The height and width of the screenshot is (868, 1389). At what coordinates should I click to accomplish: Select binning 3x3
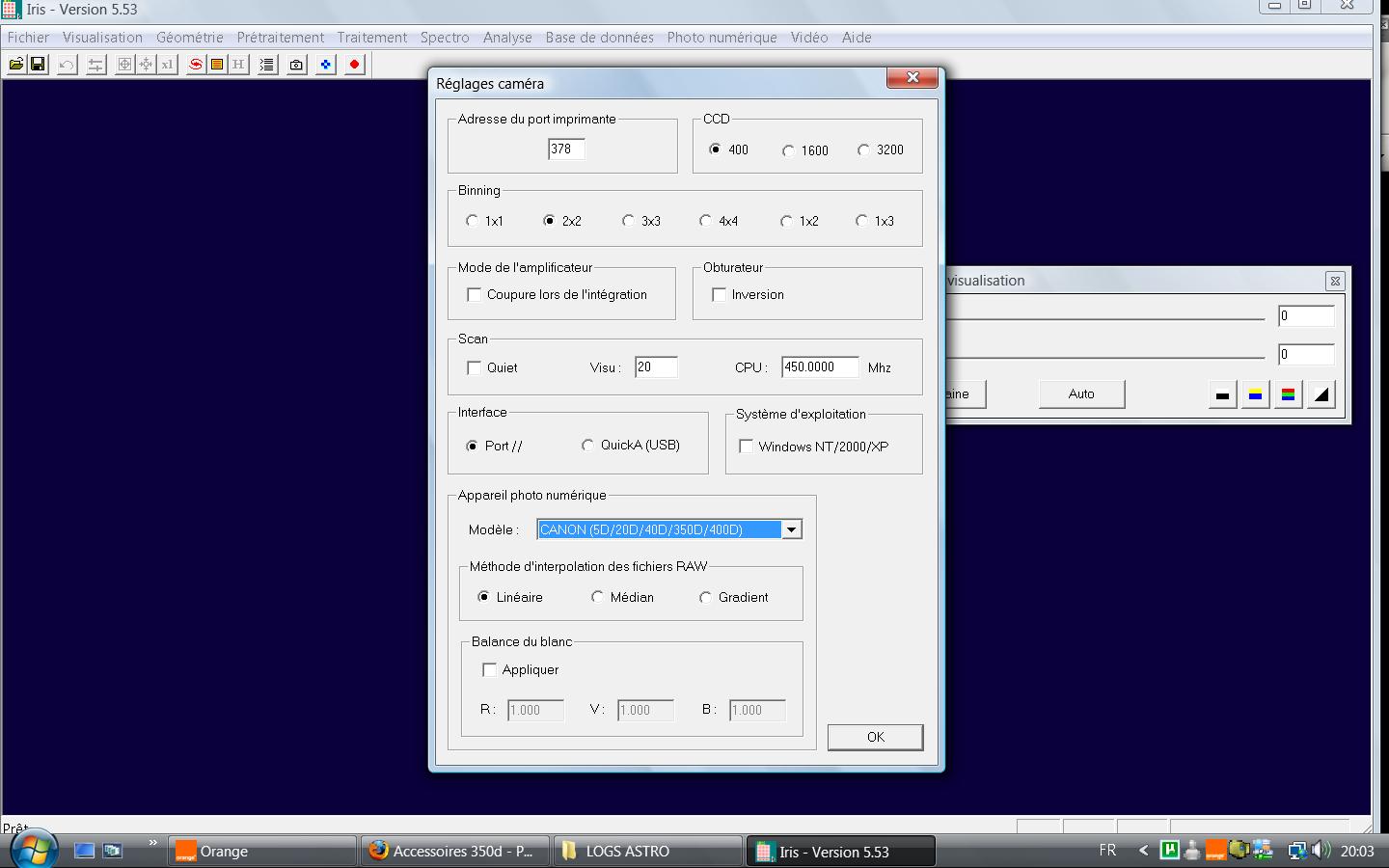628,220
